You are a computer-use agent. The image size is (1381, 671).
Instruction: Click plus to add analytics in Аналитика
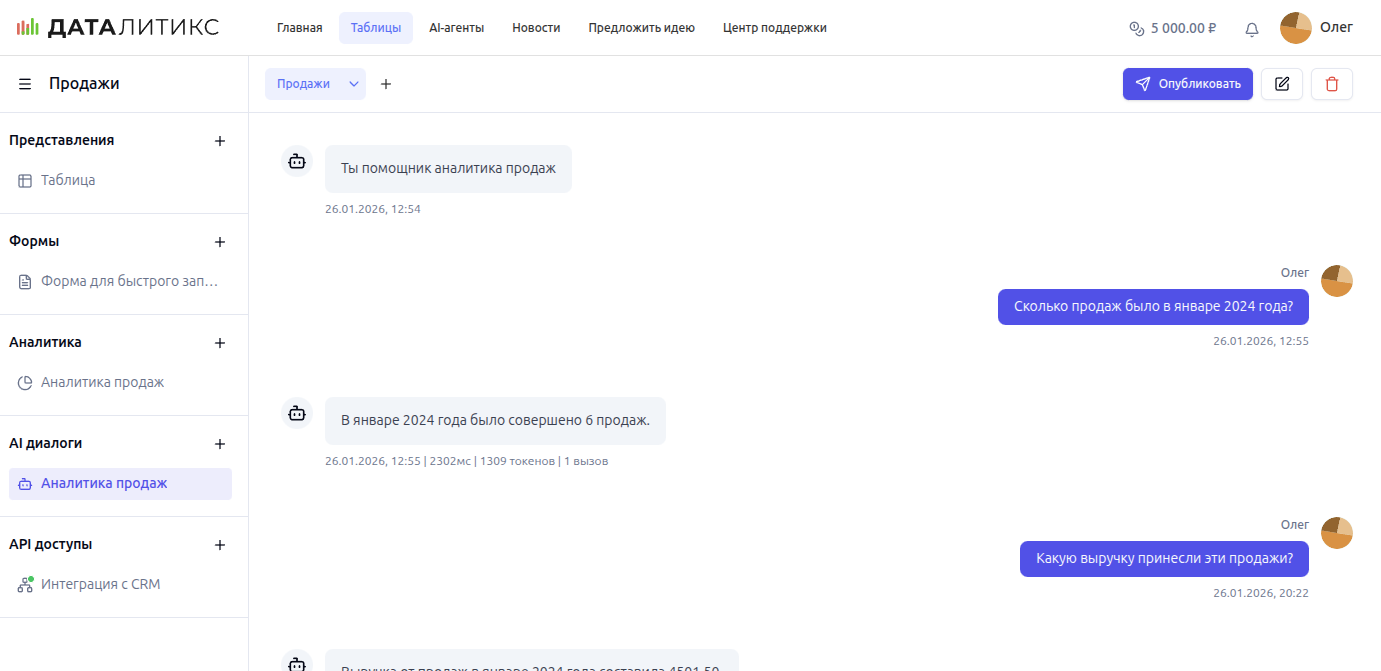220,343
